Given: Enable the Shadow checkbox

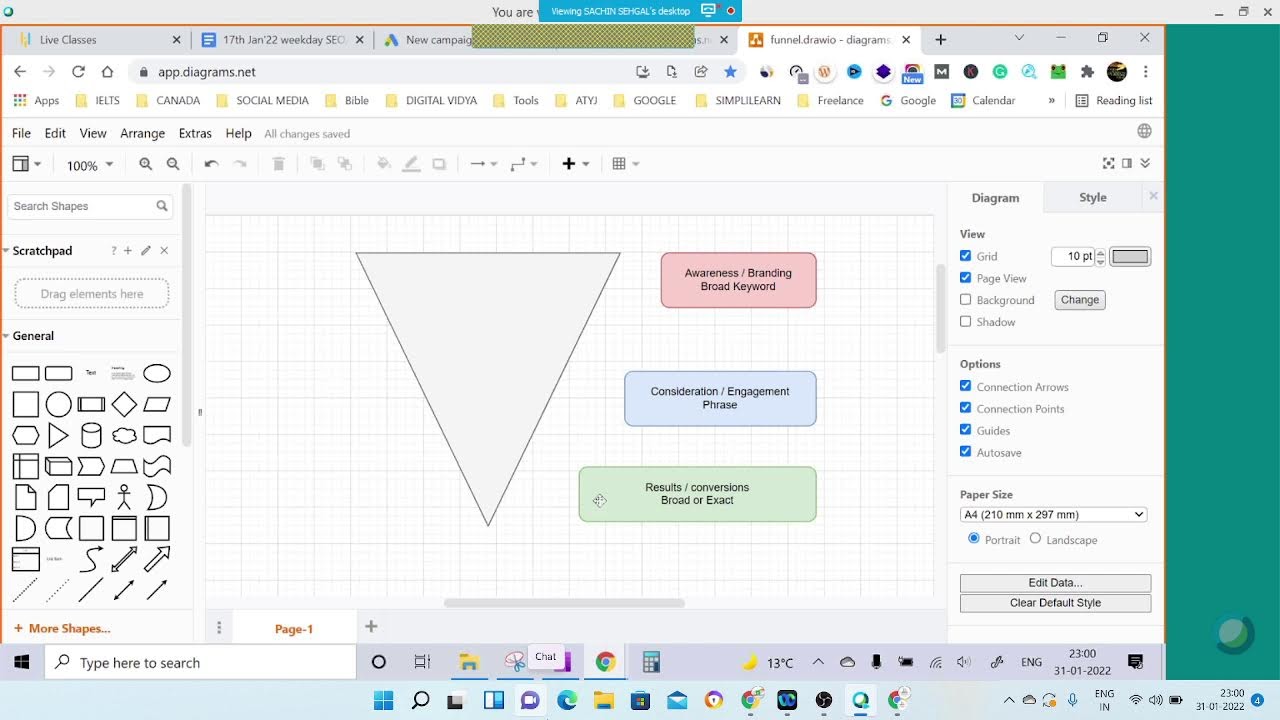Looking at the screenshot, I should (x=966, y=322).
